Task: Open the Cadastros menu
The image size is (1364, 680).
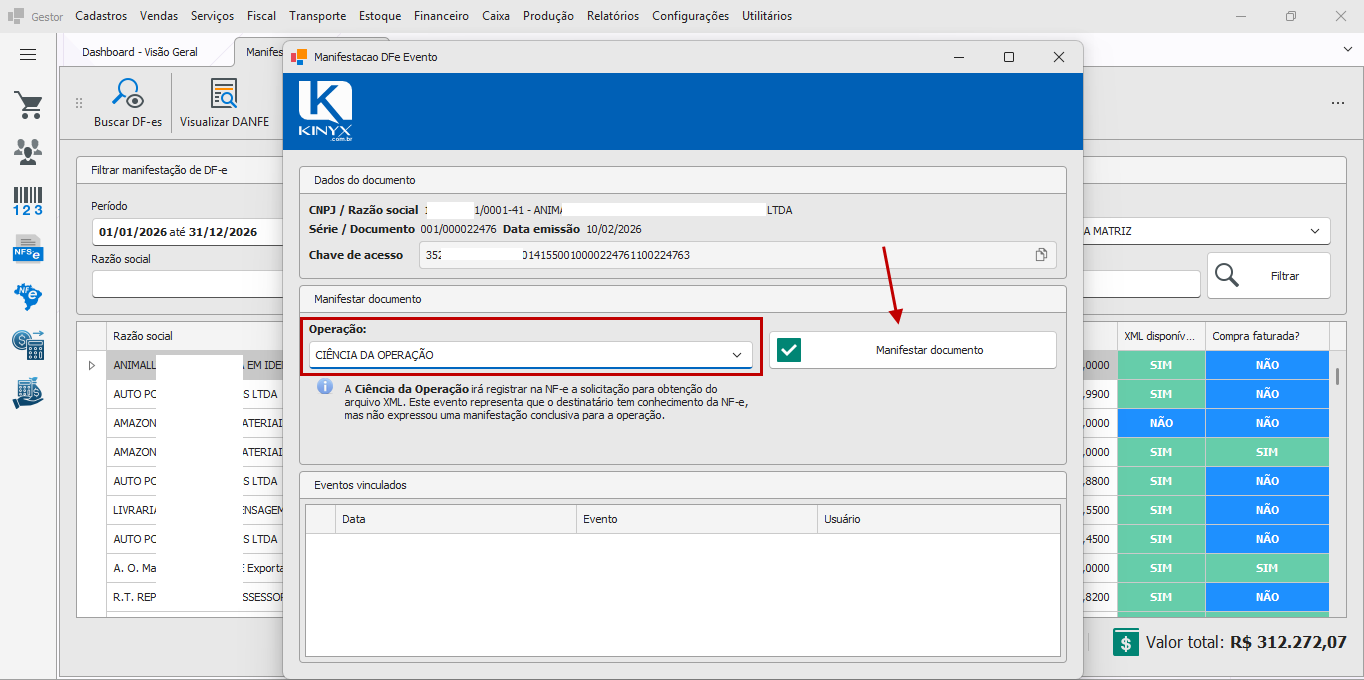Action: click(101, 16)
